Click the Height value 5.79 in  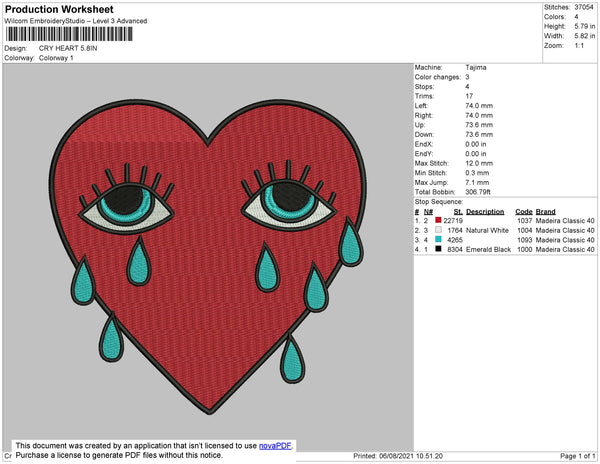584,26
